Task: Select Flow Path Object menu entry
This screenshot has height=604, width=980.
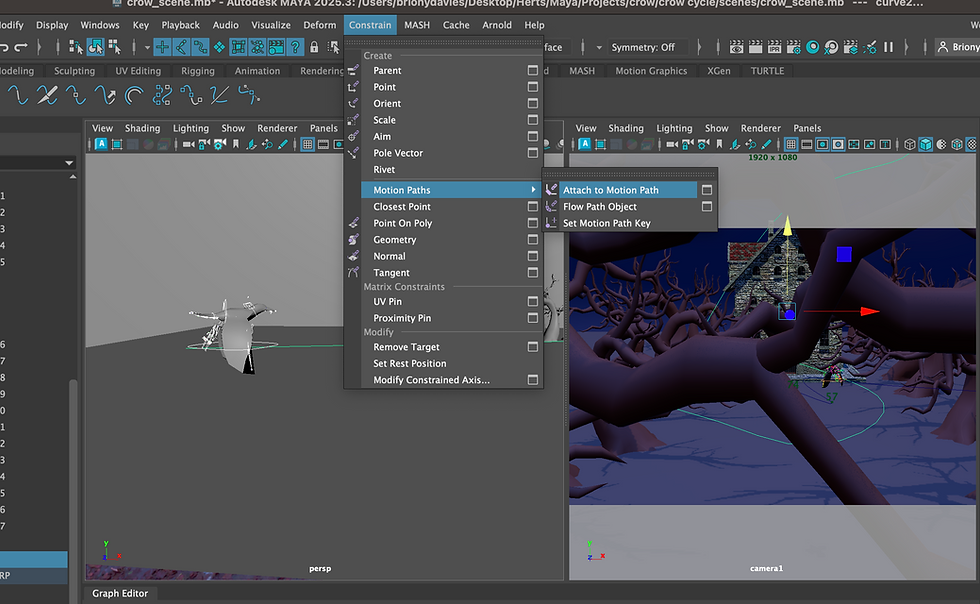Action: pos(599,207)
